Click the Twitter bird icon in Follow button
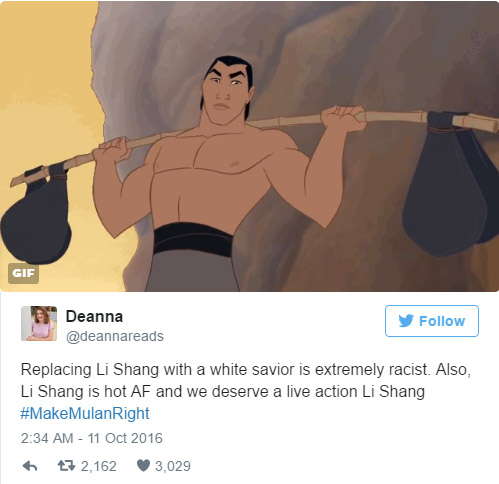499x484 pixels. click(406, 321)
